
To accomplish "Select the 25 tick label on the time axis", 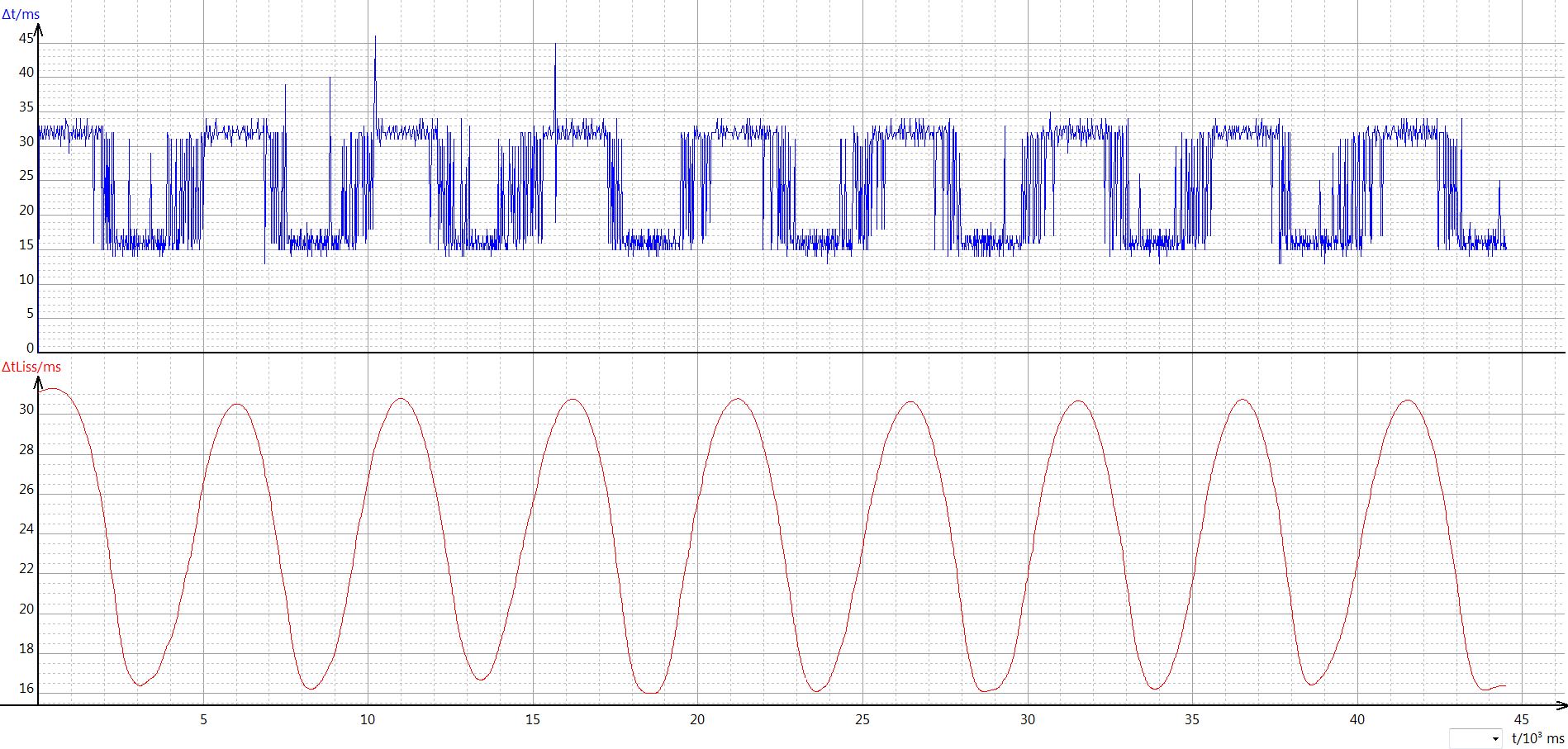I will pyautogui.click(x=862, y=719).
